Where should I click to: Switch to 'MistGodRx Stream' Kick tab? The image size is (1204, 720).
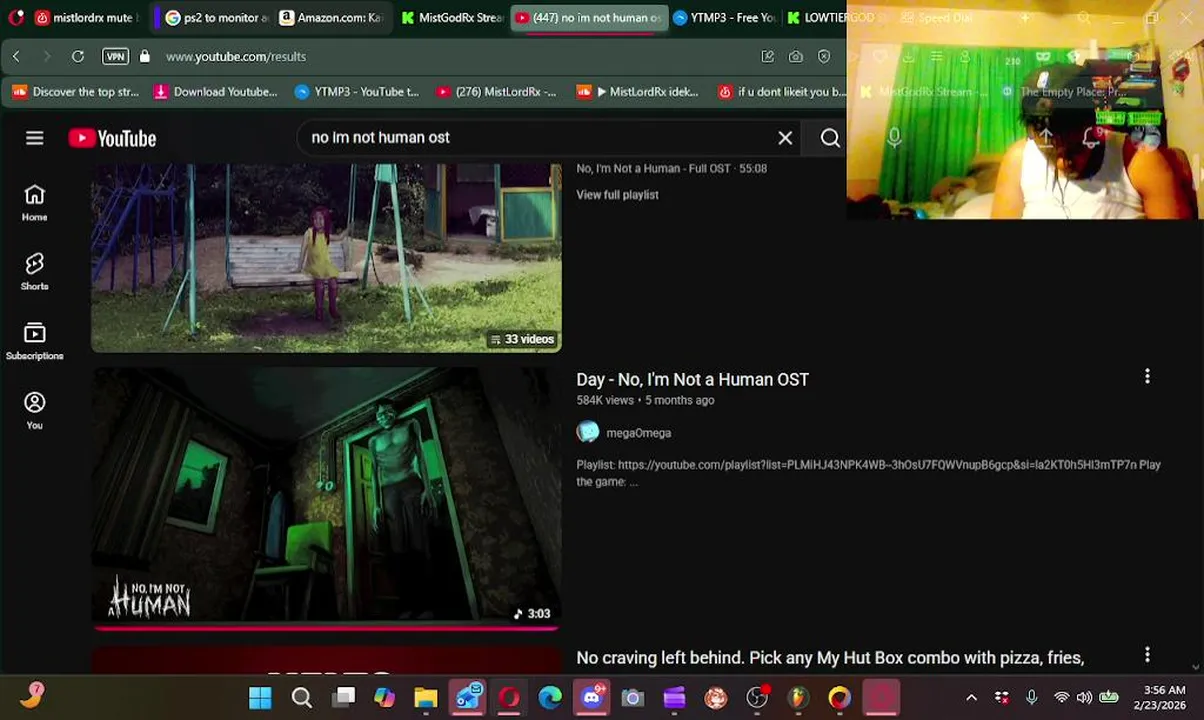[452, 17]
